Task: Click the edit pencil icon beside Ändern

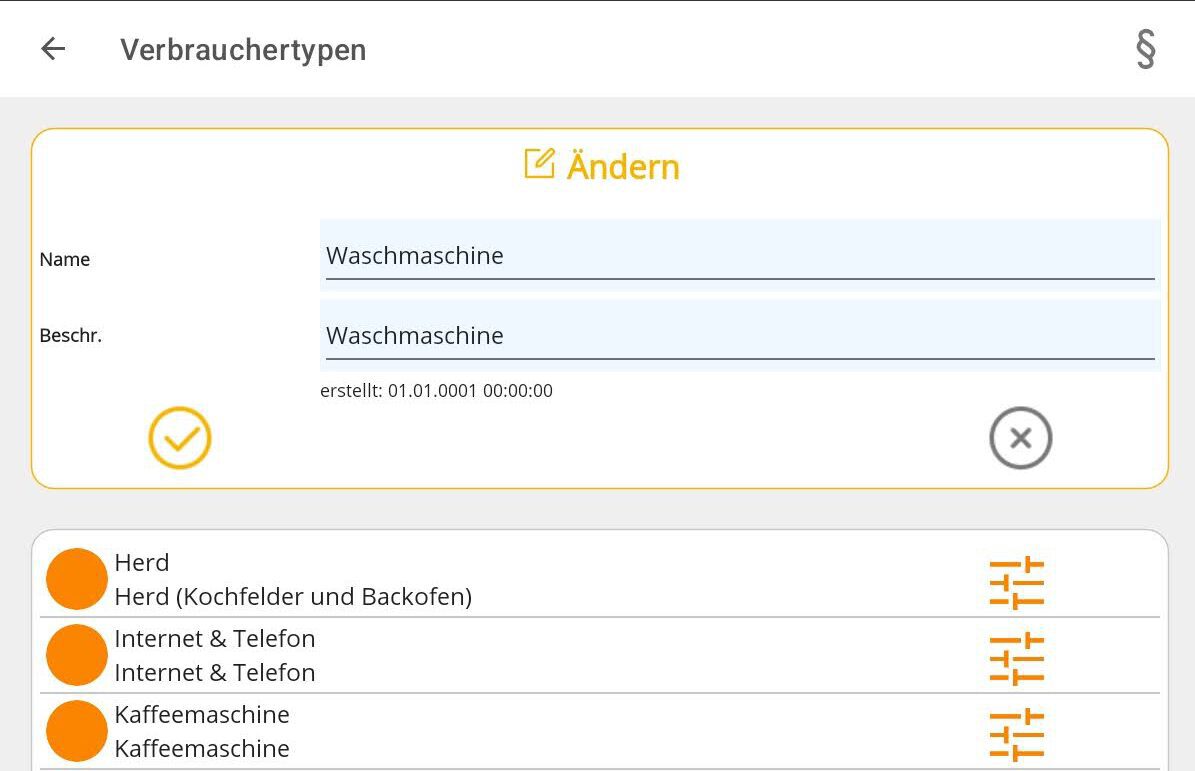Action: pos(539,164)
